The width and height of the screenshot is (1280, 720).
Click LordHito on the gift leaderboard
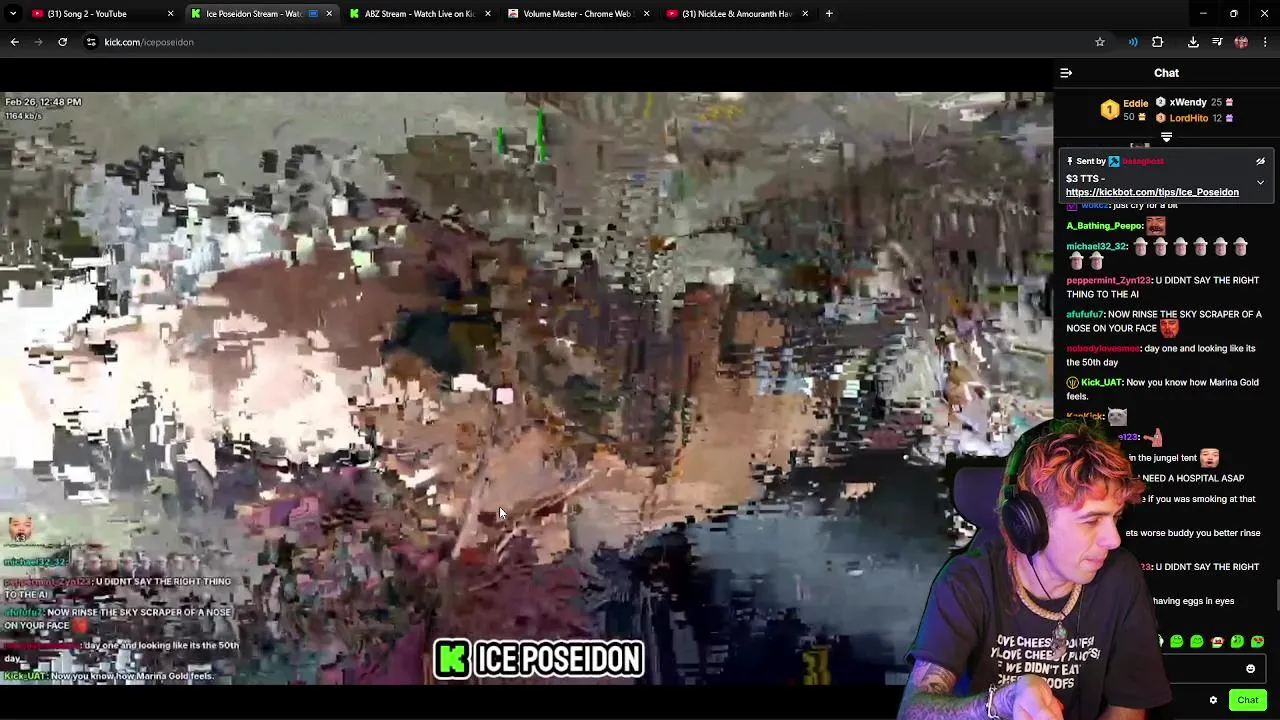tap(1195, 118)
